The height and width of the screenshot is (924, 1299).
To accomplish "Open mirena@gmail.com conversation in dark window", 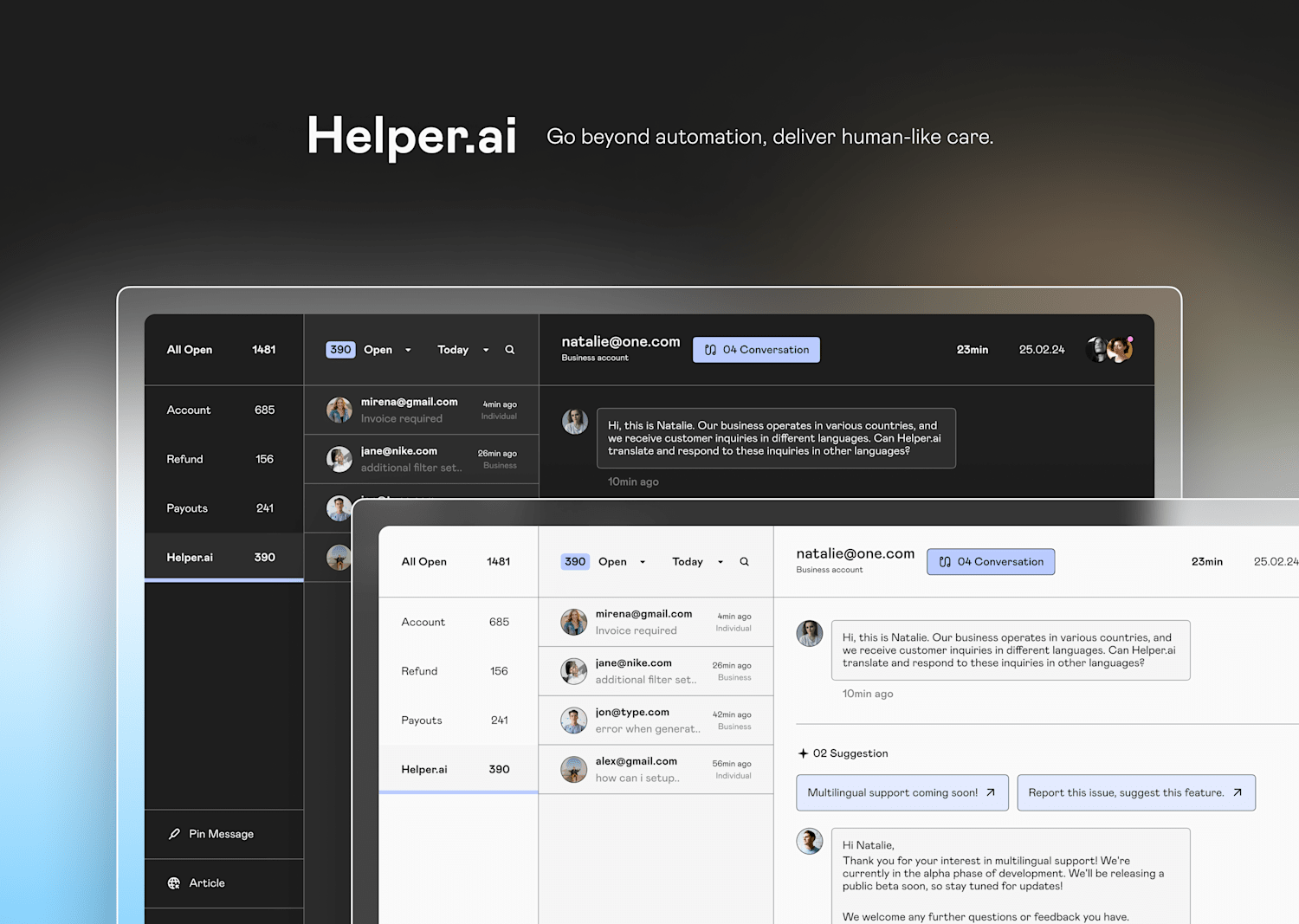I will click(x=421, y=410).
